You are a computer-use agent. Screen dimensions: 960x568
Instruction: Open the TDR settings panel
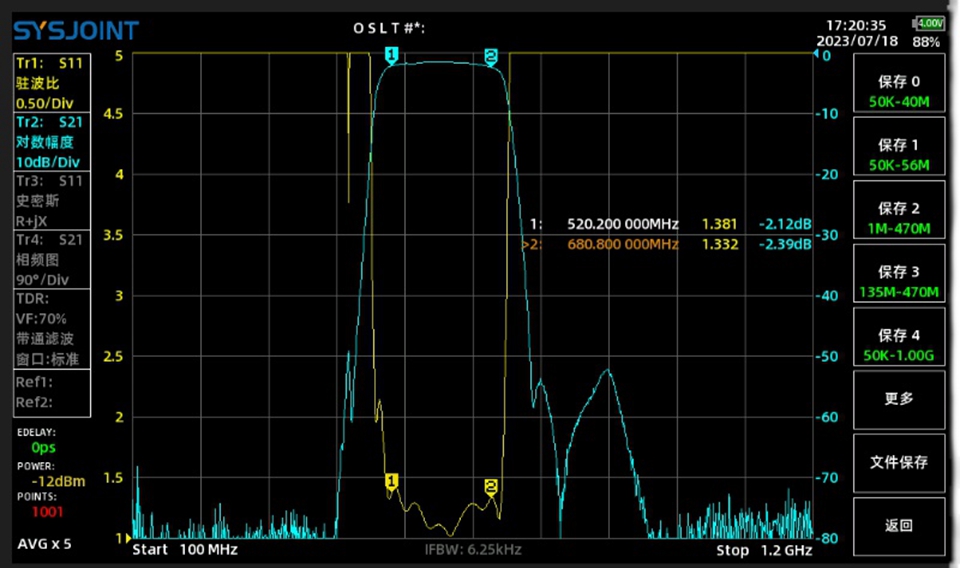click(51, 328)
